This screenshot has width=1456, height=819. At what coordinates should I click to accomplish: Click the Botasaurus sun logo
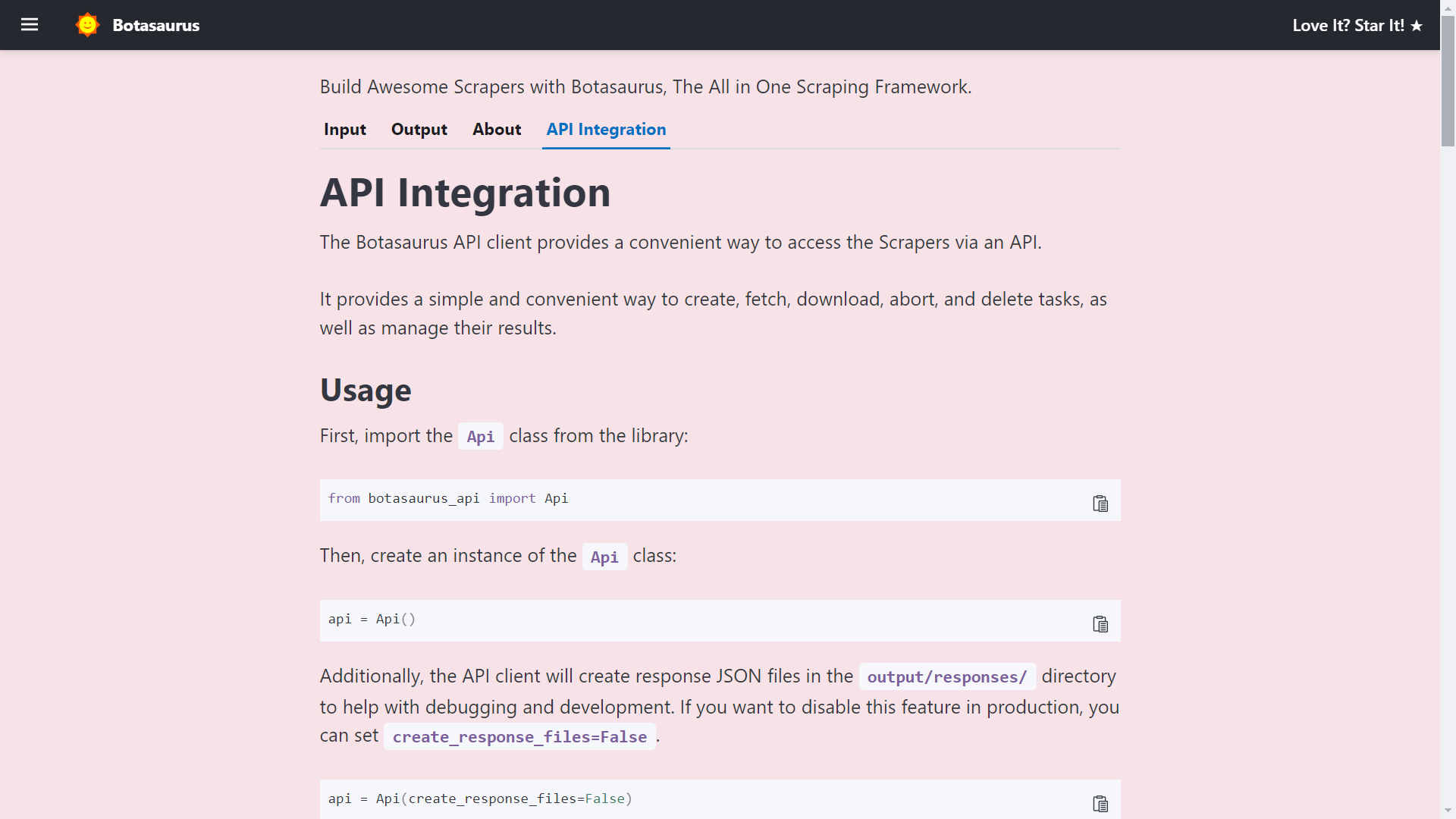pos(87,24)
